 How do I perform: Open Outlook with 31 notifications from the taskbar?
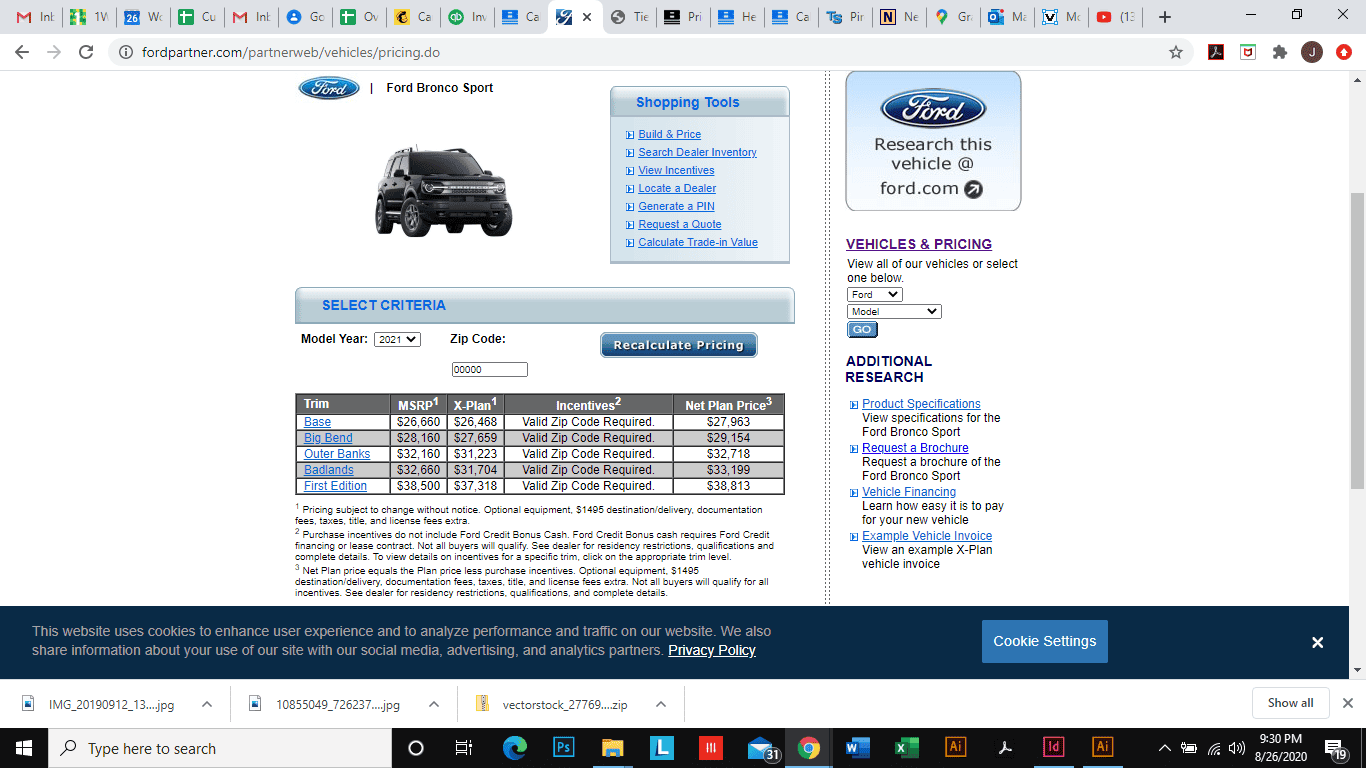click(760, 747)
